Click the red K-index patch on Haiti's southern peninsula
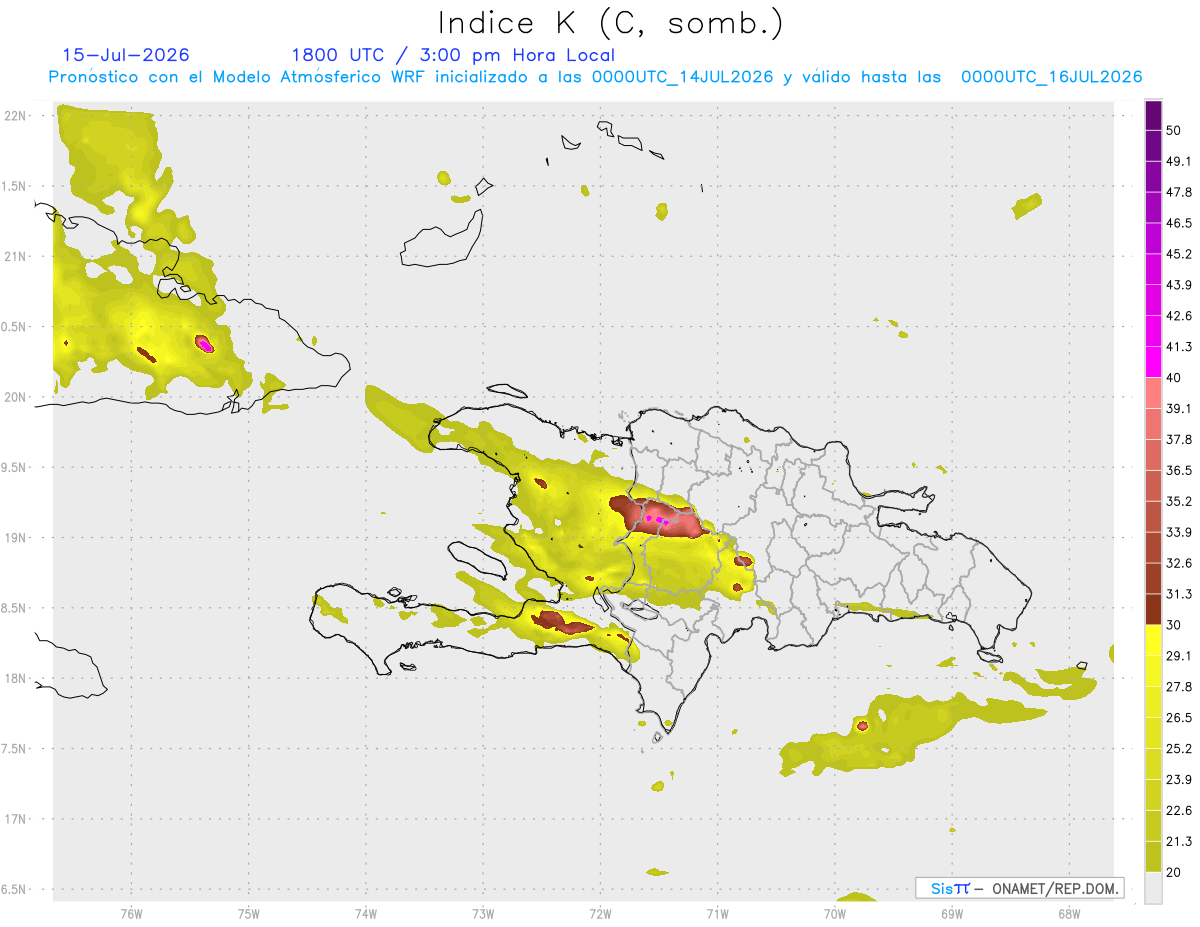Image resolution: width=1200 pixels, height=927 pixels. [x=560, y=623]
